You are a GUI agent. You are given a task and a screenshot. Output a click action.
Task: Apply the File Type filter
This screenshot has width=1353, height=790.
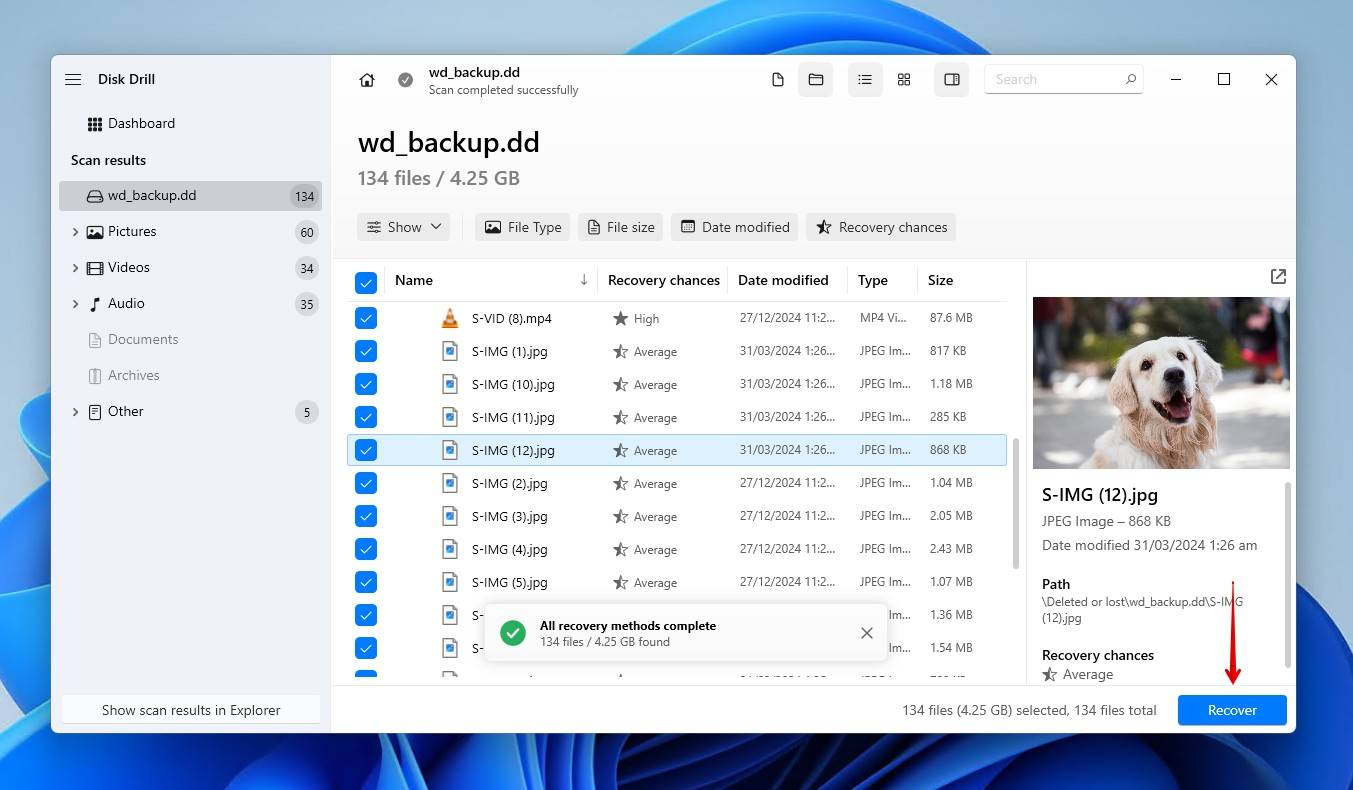pos(522,227)
